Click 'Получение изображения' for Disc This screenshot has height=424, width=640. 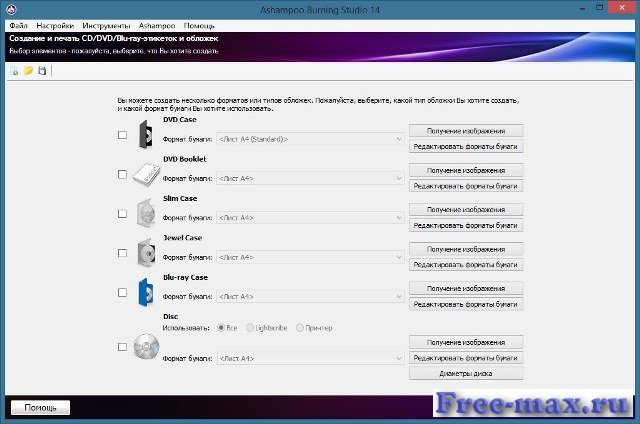pyautogui.click(x=466, y=342)
